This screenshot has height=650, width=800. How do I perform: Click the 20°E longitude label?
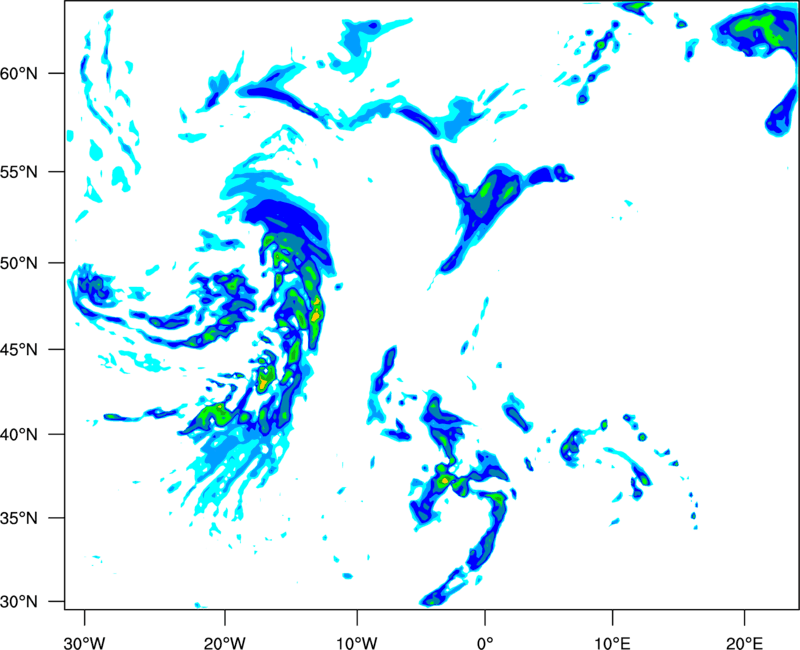[x=744, y=643]
